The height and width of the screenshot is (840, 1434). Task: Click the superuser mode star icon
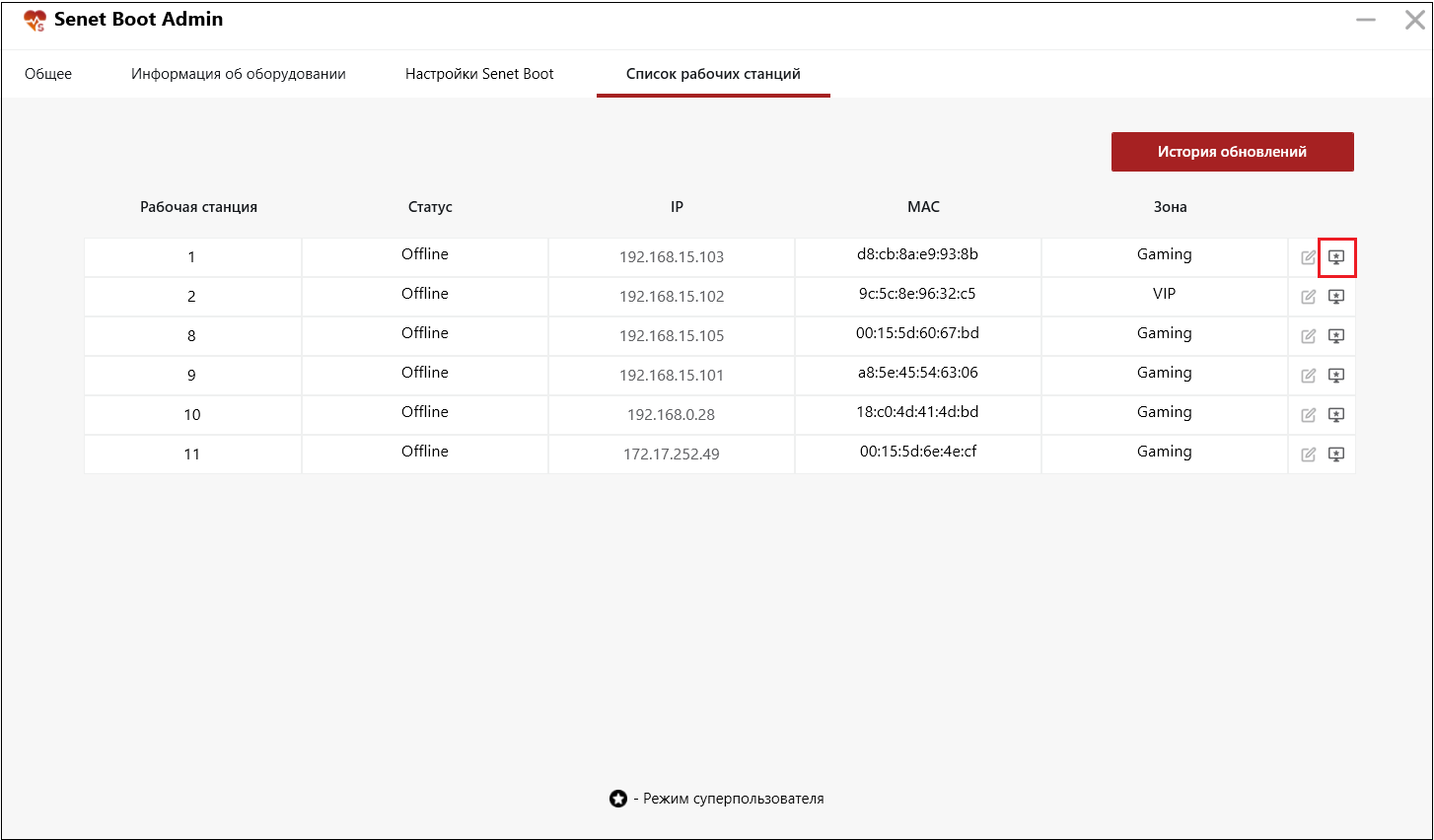coord(618,799)
